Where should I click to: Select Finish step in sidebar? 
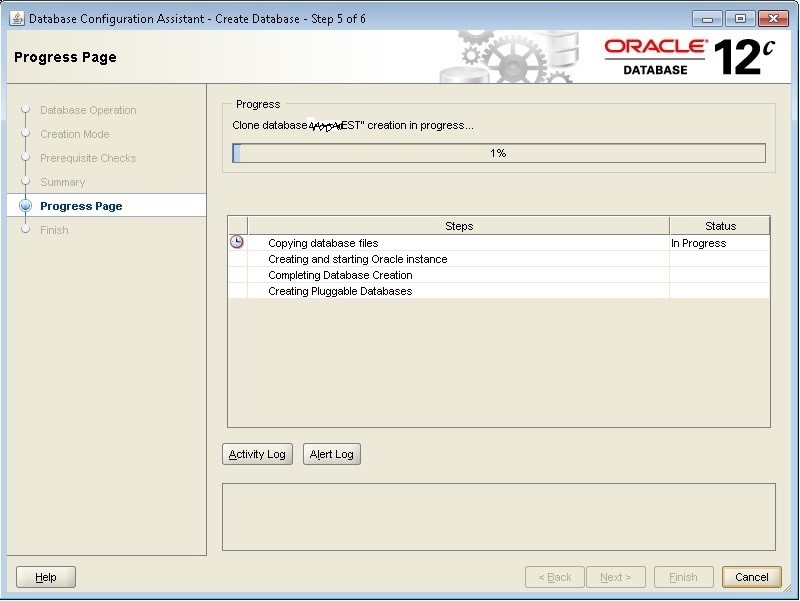[54, 230]
